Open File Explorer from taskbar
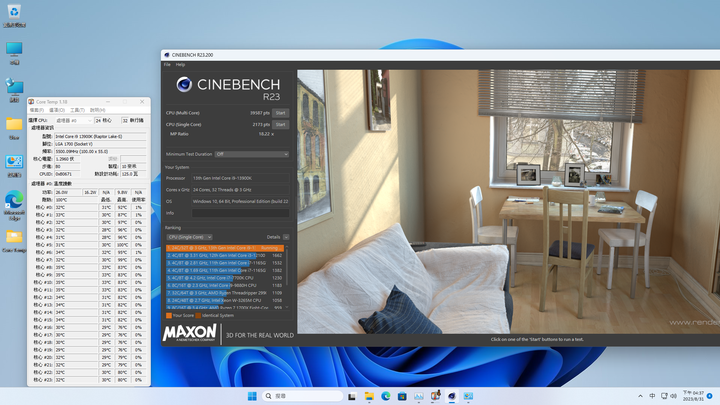The width and height of the screenshot is (720, 405). [x=369, y=396]
